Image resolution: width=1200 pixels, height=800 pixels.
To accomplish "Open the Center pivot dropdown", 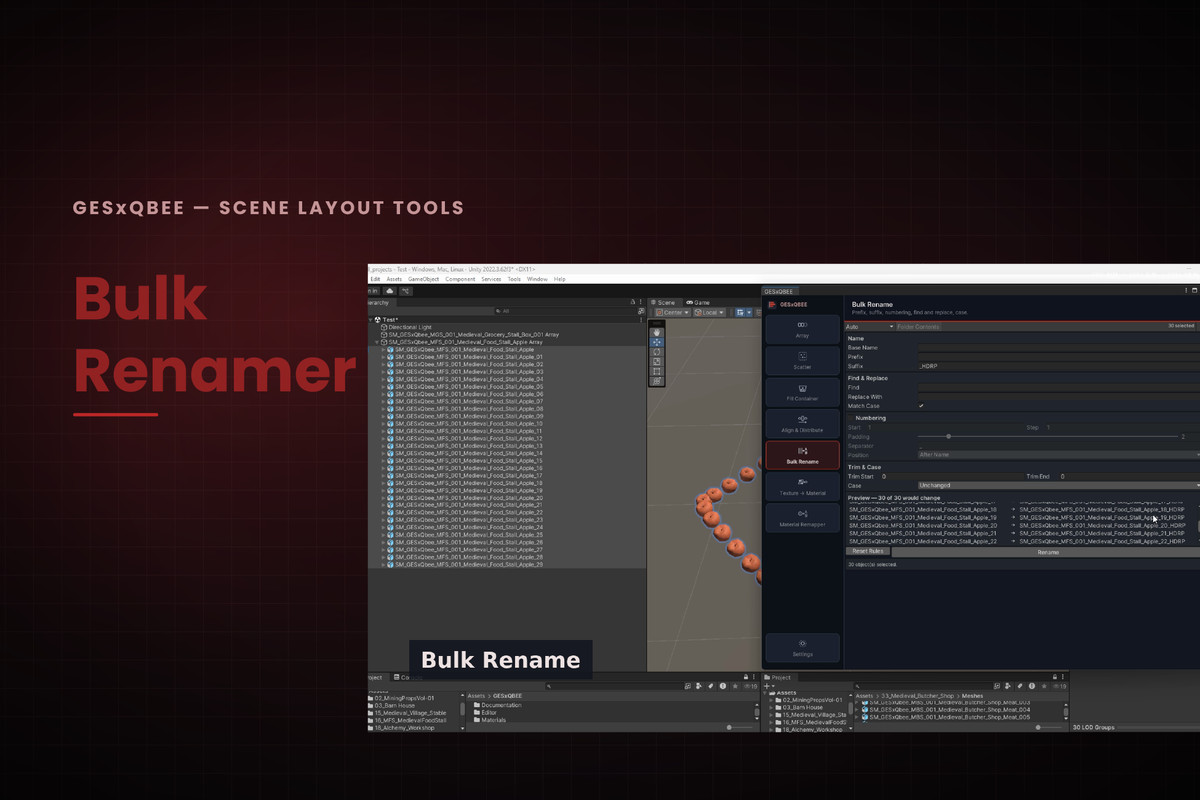I will (673, 312).
